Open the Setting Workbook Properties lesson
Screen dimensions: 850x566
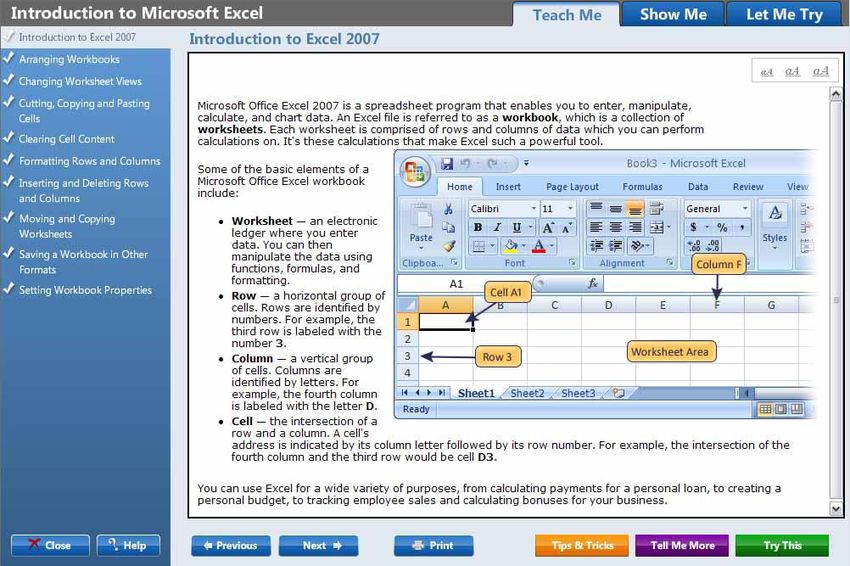pos(85,290)
